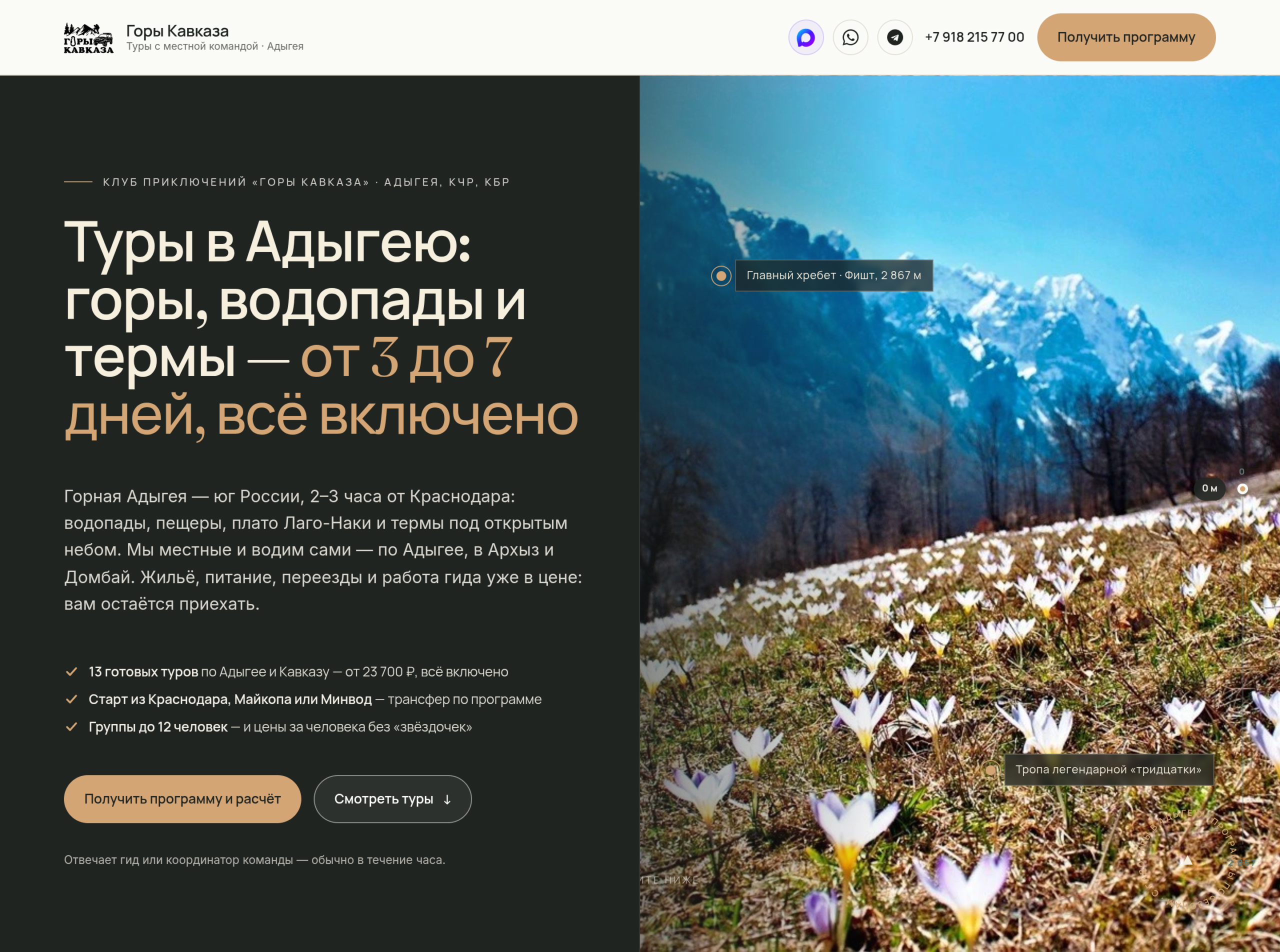Click the «0 м» altitude indicator pill
Image resolution: width=1280 pixels, height=952 pixels.
click(1209, 488)
